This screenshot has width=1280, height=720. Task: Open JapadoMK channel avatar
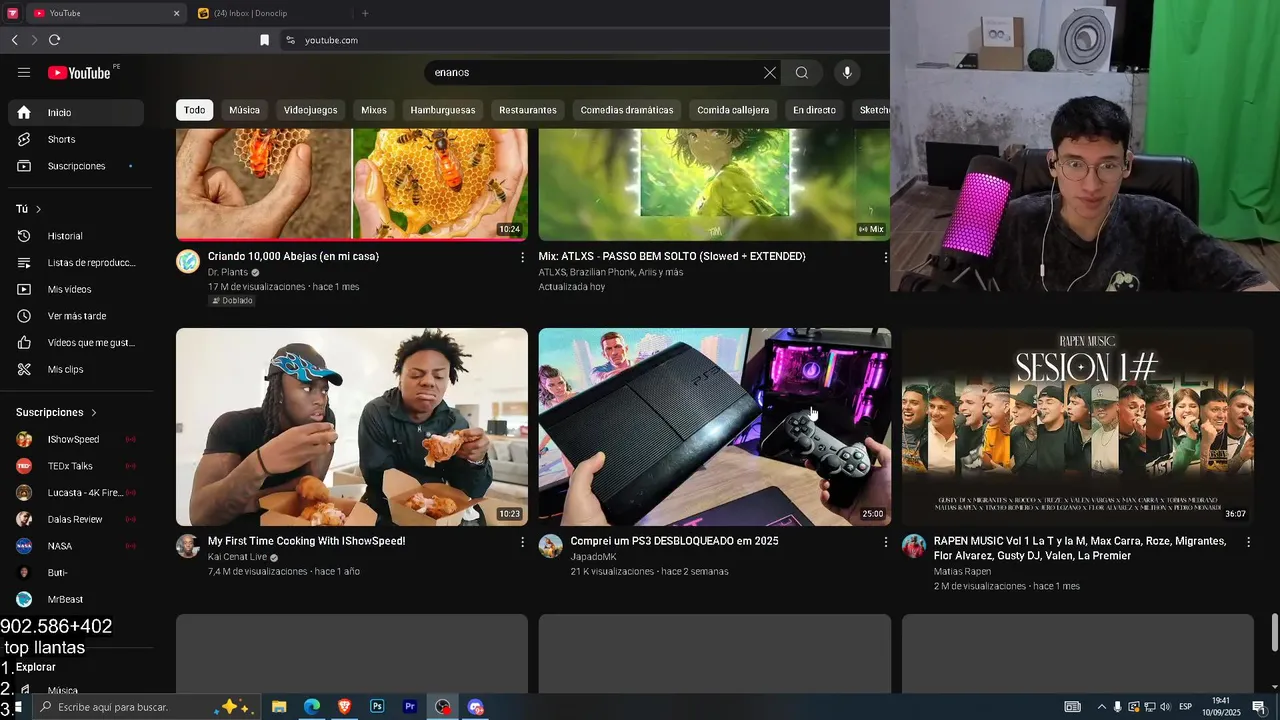(x=551, y=546)
